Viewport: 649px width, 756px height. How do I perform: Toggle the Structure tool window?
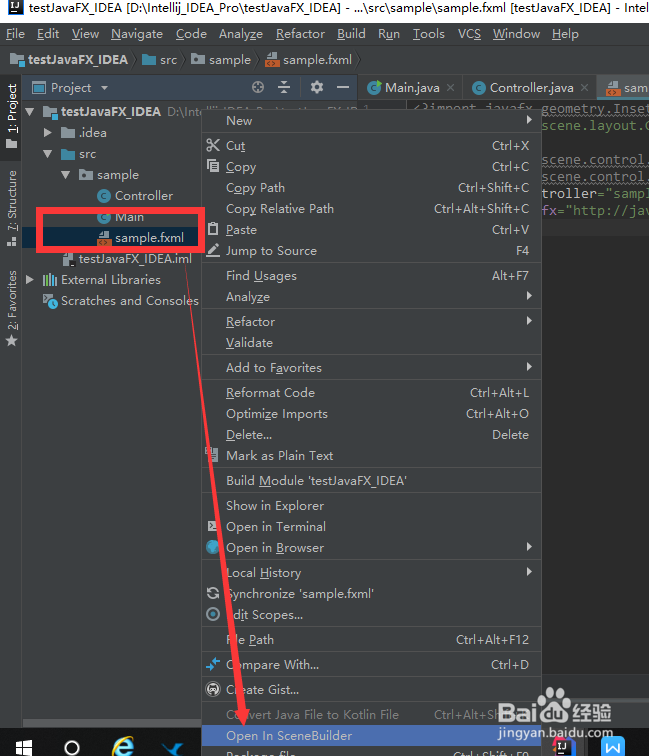point(12,208)
